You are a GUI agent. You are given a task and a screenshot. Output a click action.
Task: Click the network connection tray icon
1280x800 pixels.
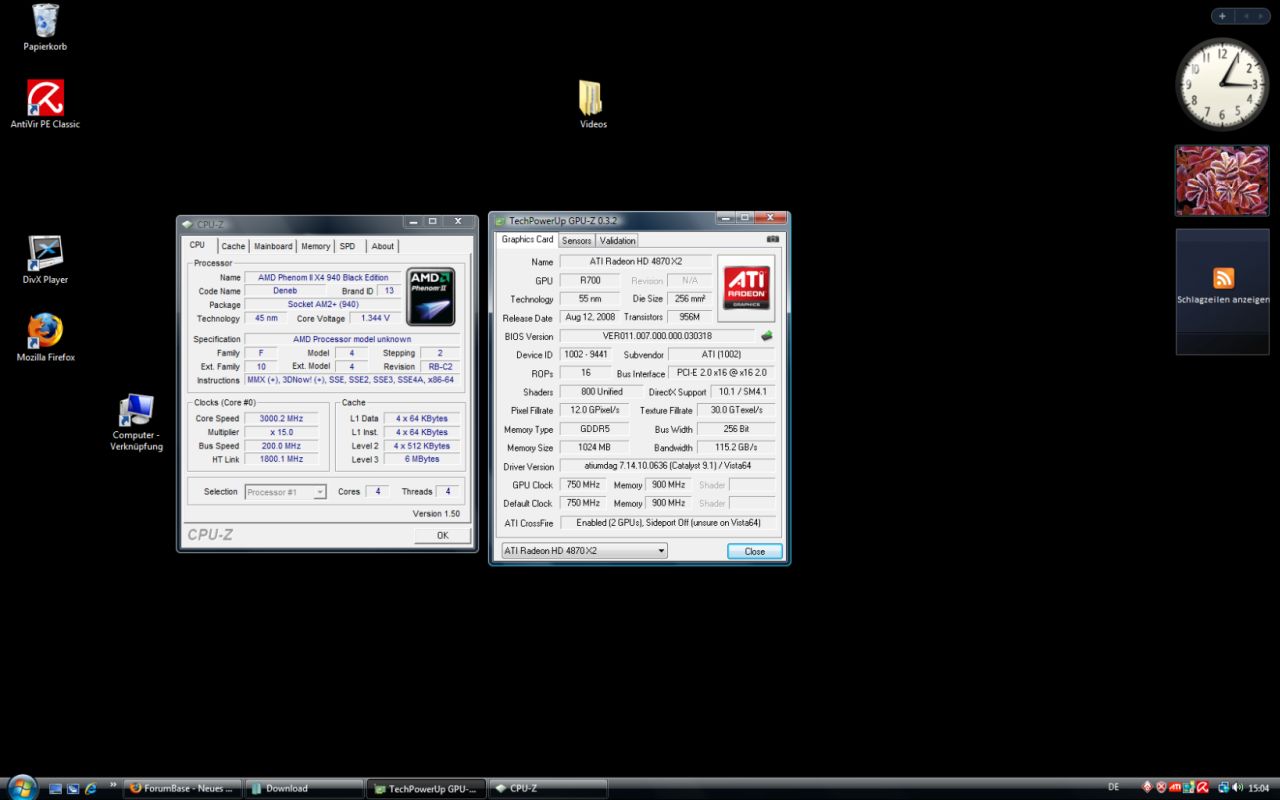(x=1224, y=788)
